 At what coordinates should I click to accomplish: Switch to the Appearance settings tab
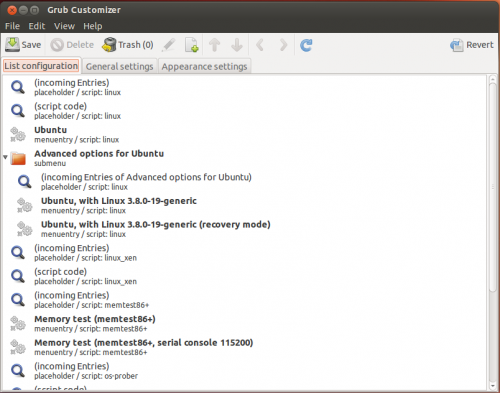[204, 66]
